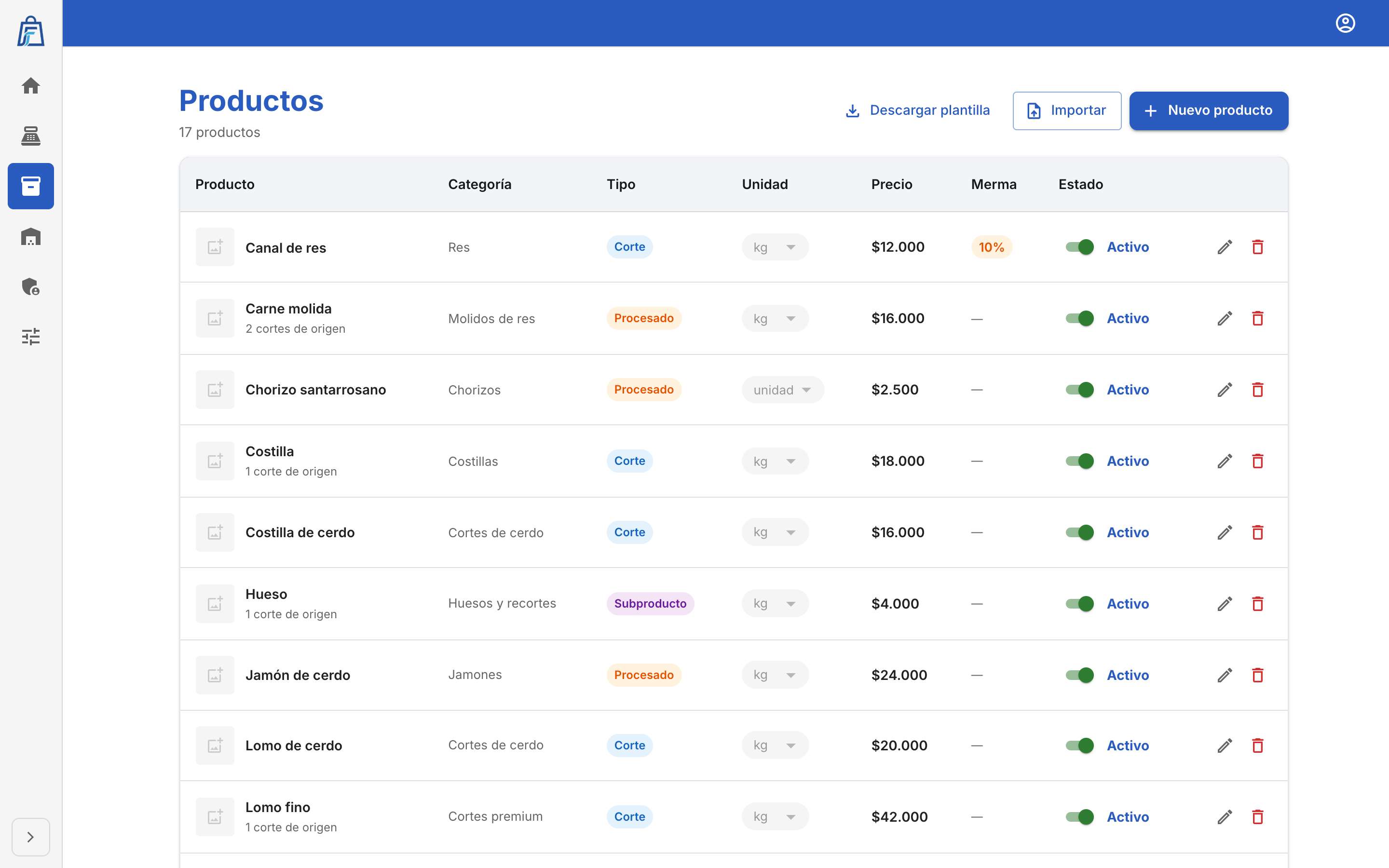Open kg unit dropdown for Canal de res

coord(776,247)
